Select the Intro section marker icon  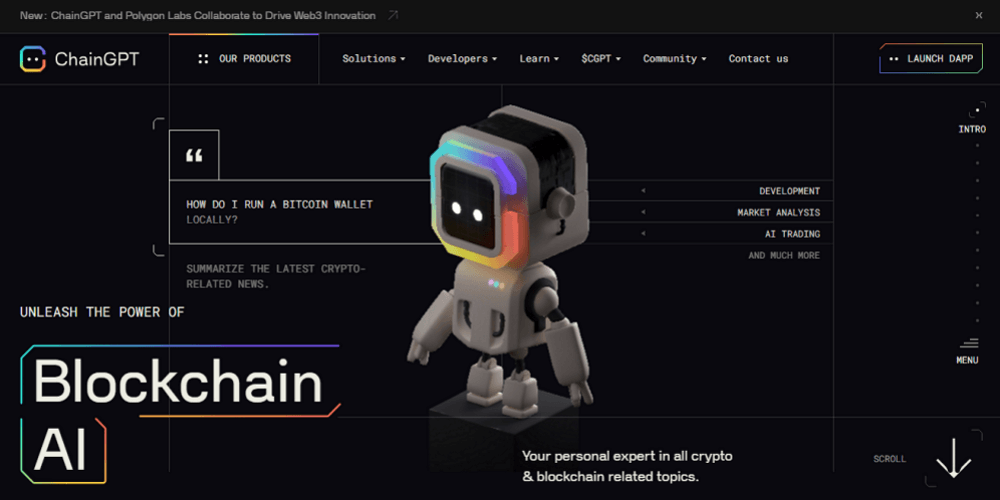click(x=976, y=110)
